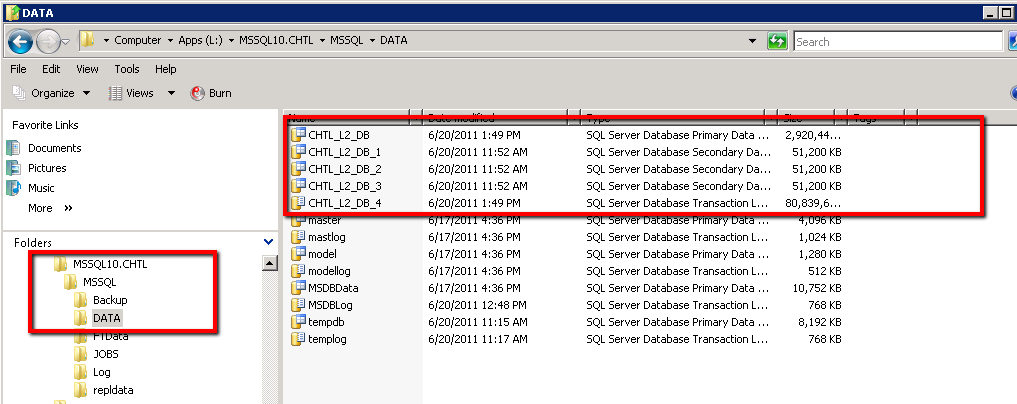This screenshot has width=1017, height=404.
Task: Click 6/20/2011 12:48 PM date cell
Action: 477,305
